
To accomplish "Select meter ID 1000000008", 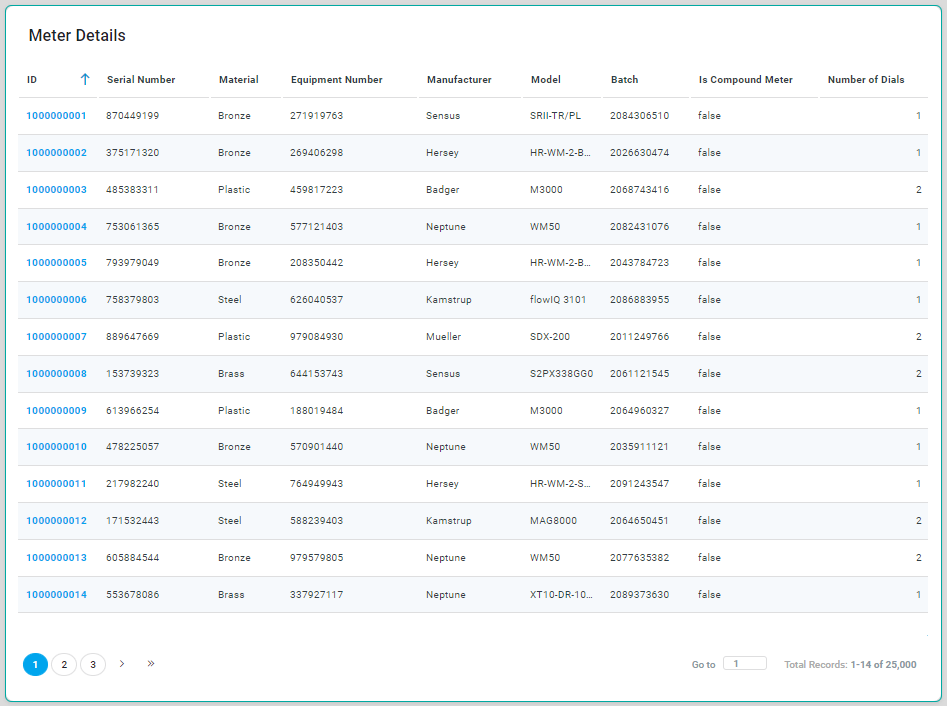I will tap(56, 374).
